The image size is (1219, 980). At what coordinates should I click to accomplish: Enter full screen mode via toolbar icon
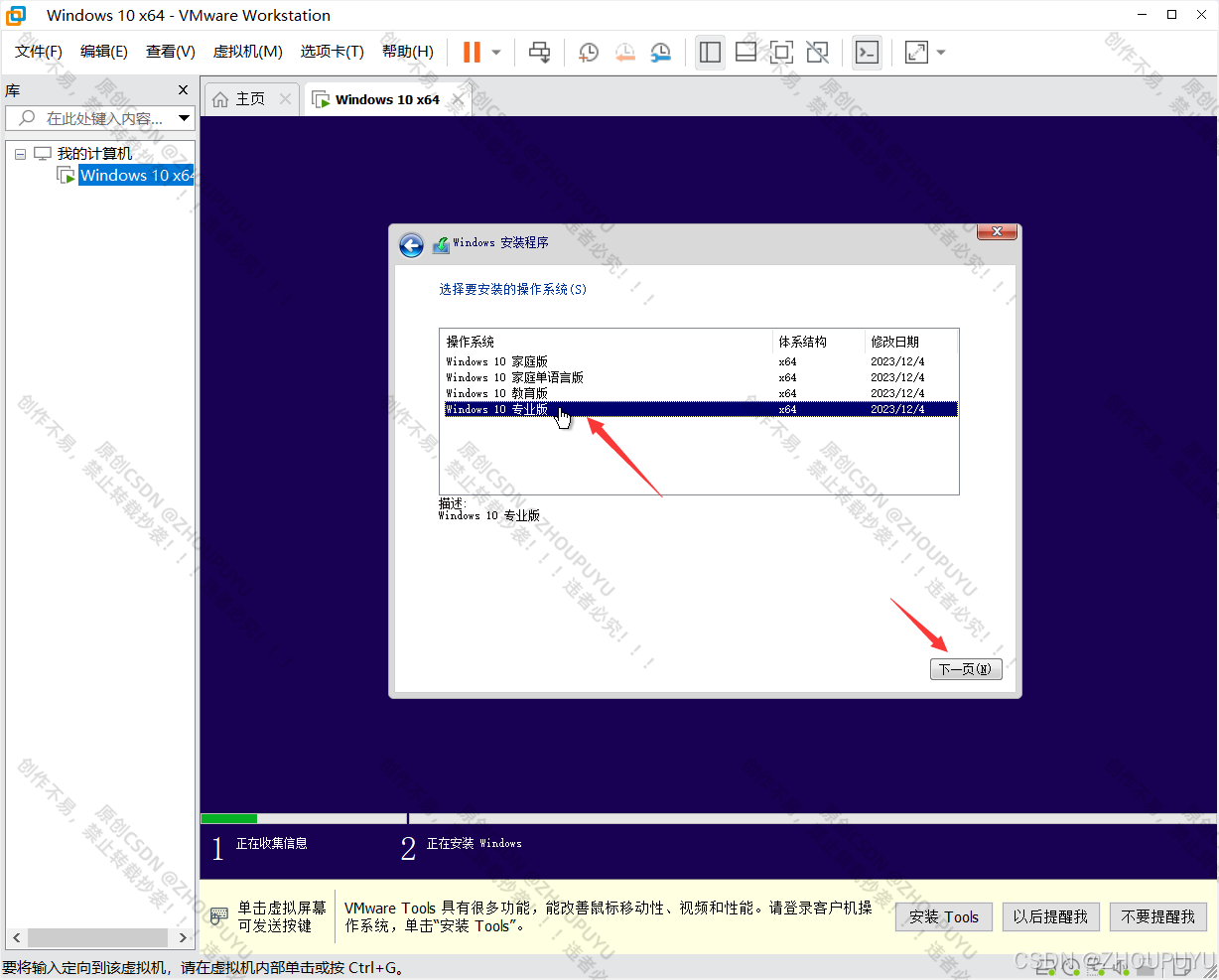click(781, 52)
